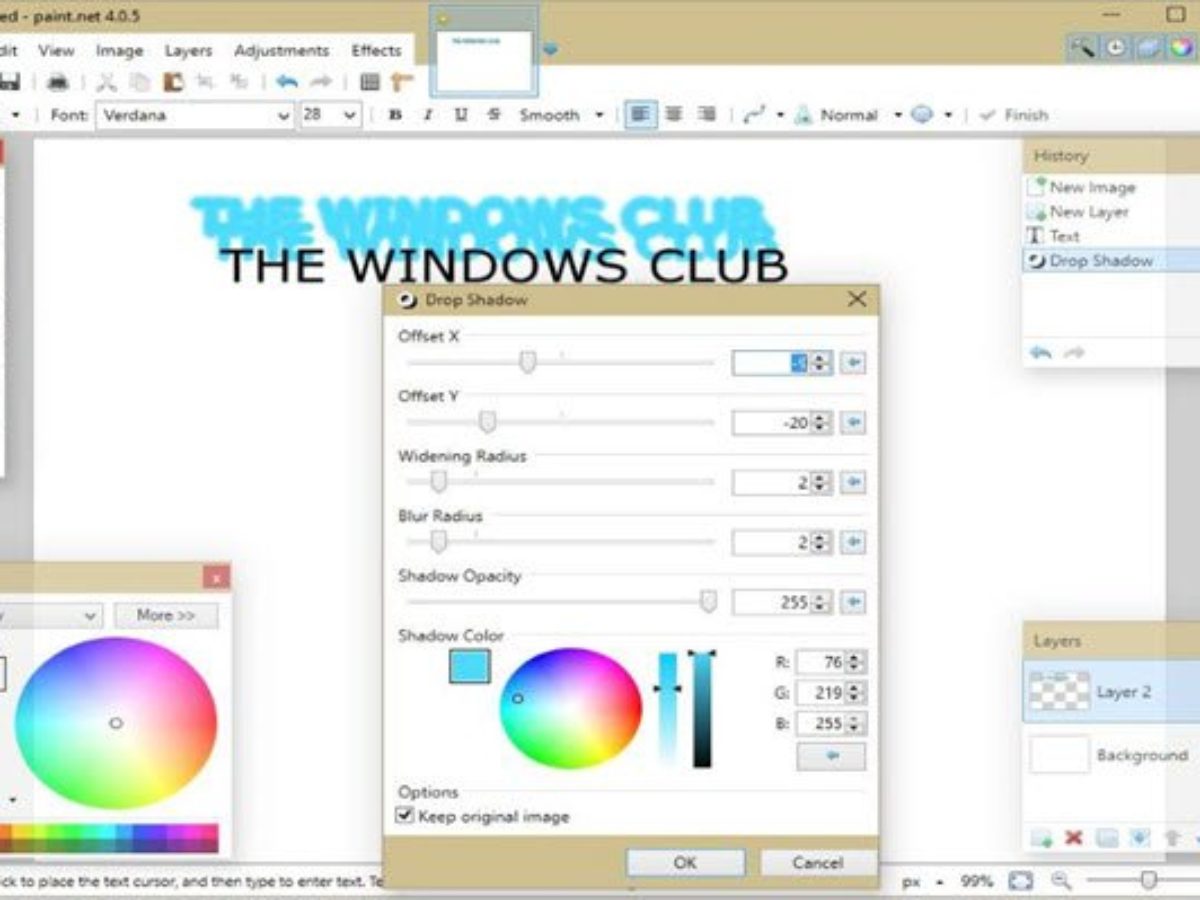The height and width of the screenshot is (900, 1200).
Task: Open the Image menu
Action: coord(120,50)
